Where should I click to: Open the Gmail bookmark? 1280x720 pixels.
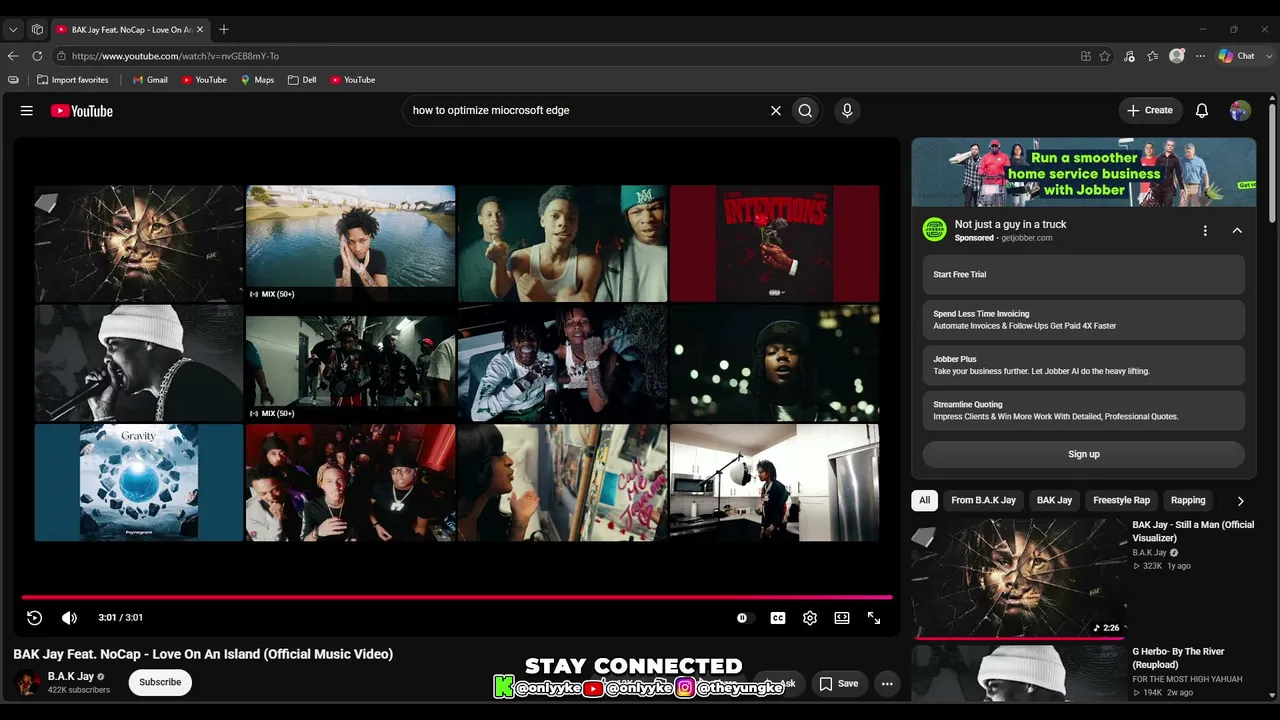(150, 80)
